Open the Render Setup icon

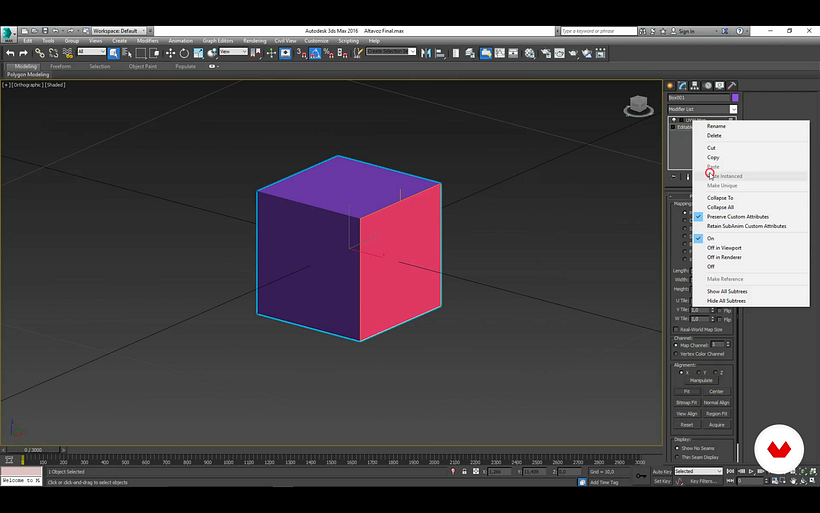click(x=545, y=53)
